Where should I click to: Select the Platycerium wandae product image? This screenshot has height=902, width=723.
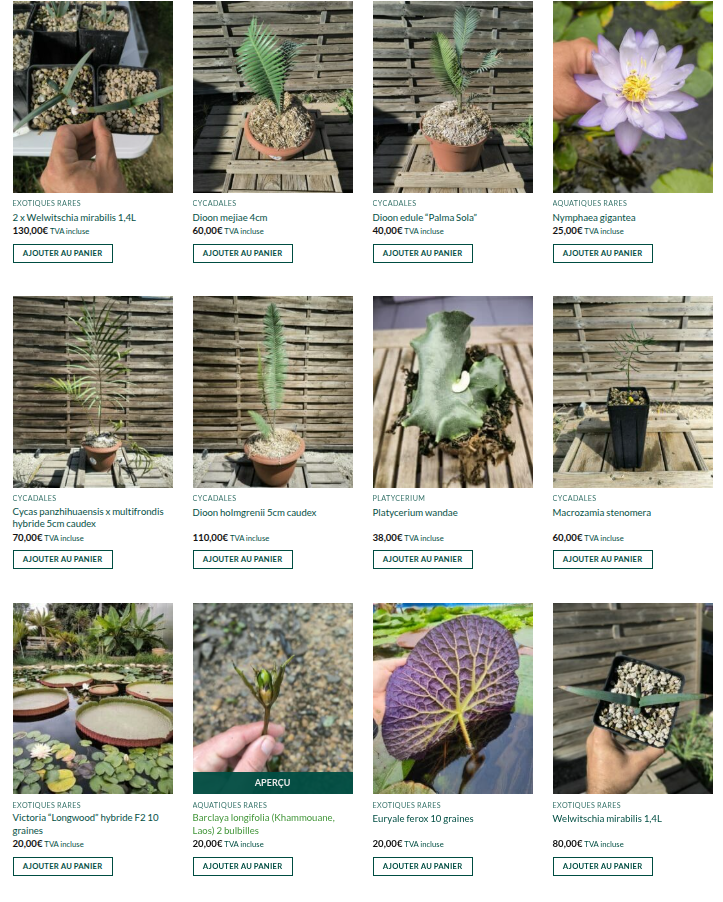[453, 392]
